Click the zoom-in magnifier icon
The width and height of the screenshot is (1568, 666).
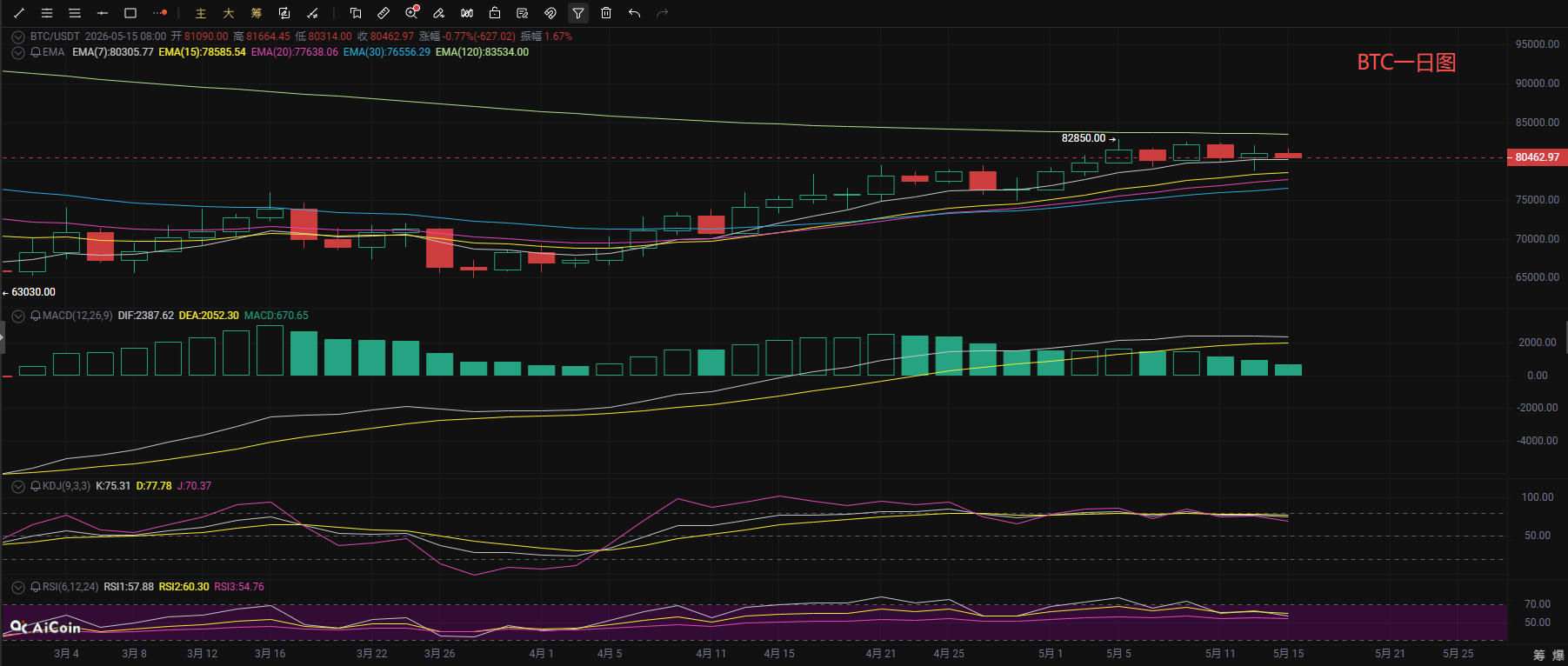(411, 13)
